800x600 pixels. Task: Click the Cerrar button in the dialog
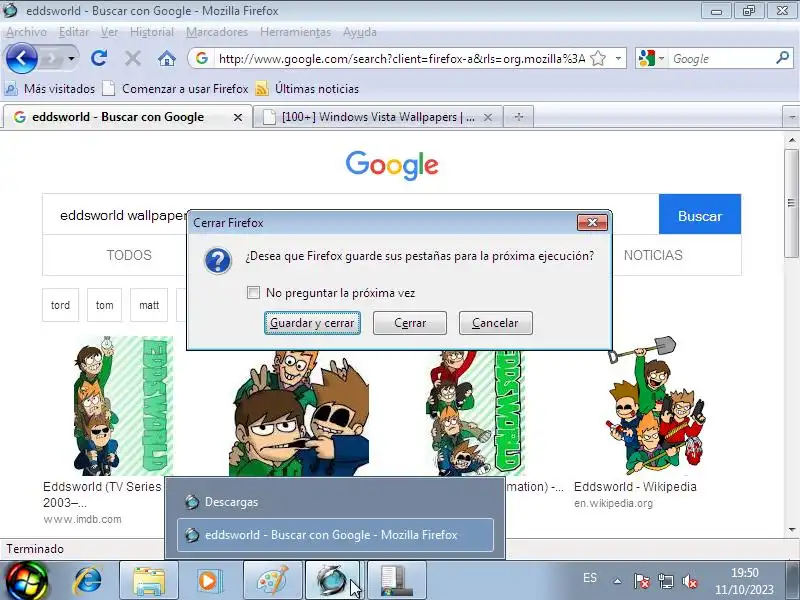click(410, 323)
